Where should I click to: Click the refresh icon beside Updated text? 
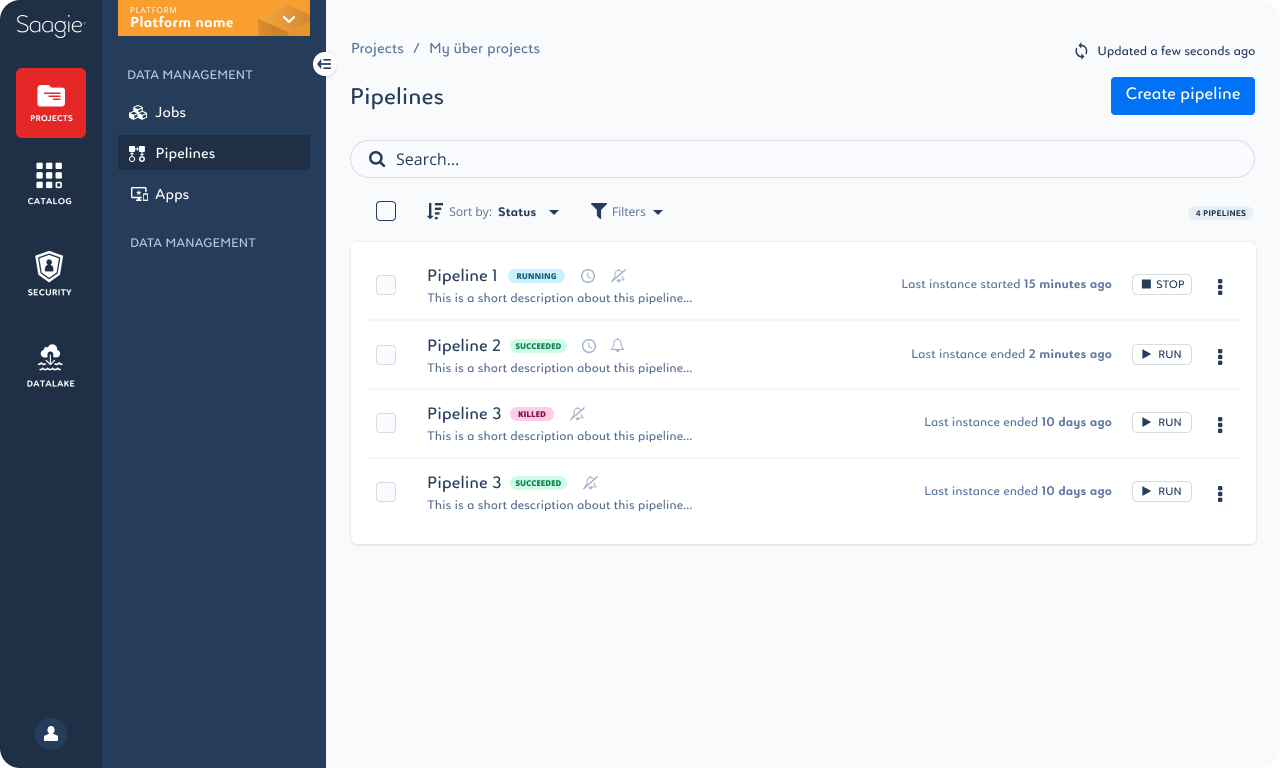click(1081, 51)
